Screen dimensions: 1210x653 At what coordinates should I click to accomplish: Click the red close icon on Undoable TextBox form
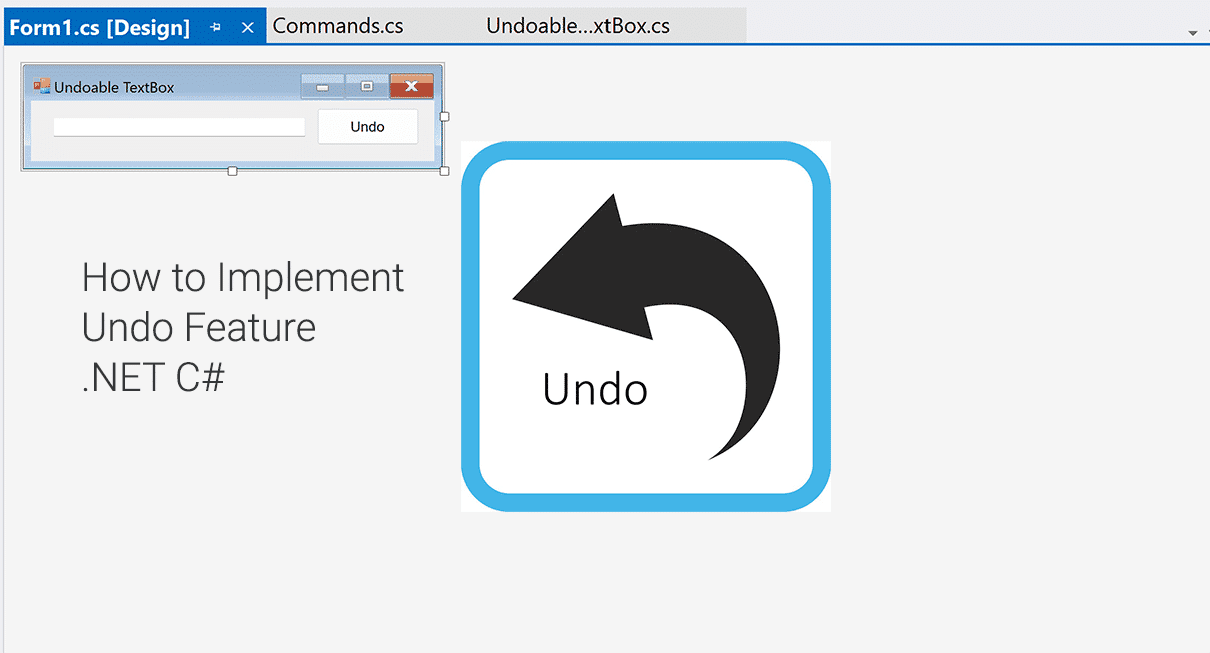pyautogui.click(x=411, y=86)
